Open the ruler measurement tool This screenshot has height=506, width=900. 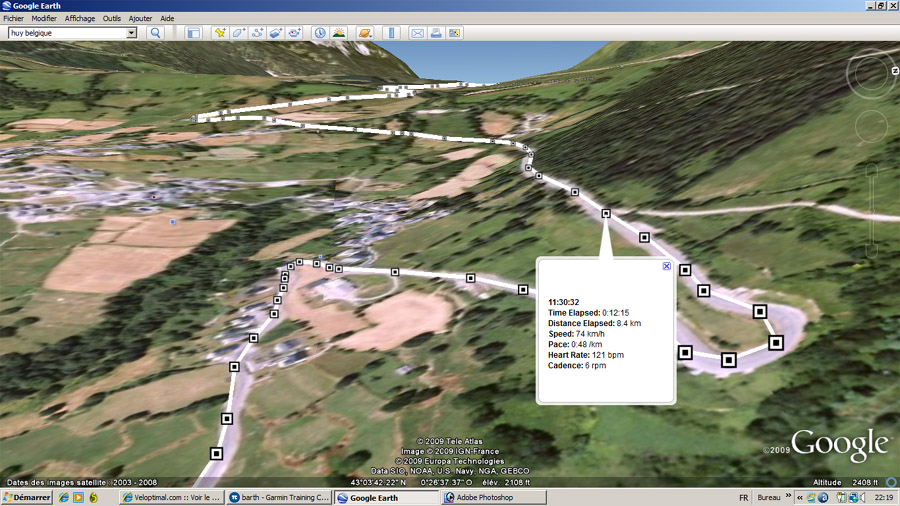pos(392,33)
